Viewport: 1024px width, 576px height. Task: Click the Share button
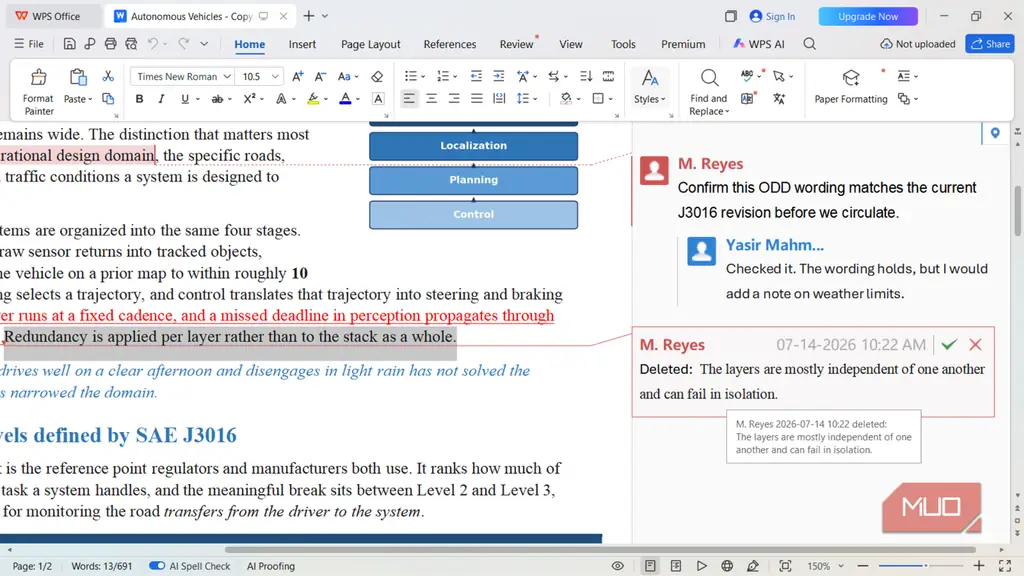pyautogui.click(x=989, y=44)
